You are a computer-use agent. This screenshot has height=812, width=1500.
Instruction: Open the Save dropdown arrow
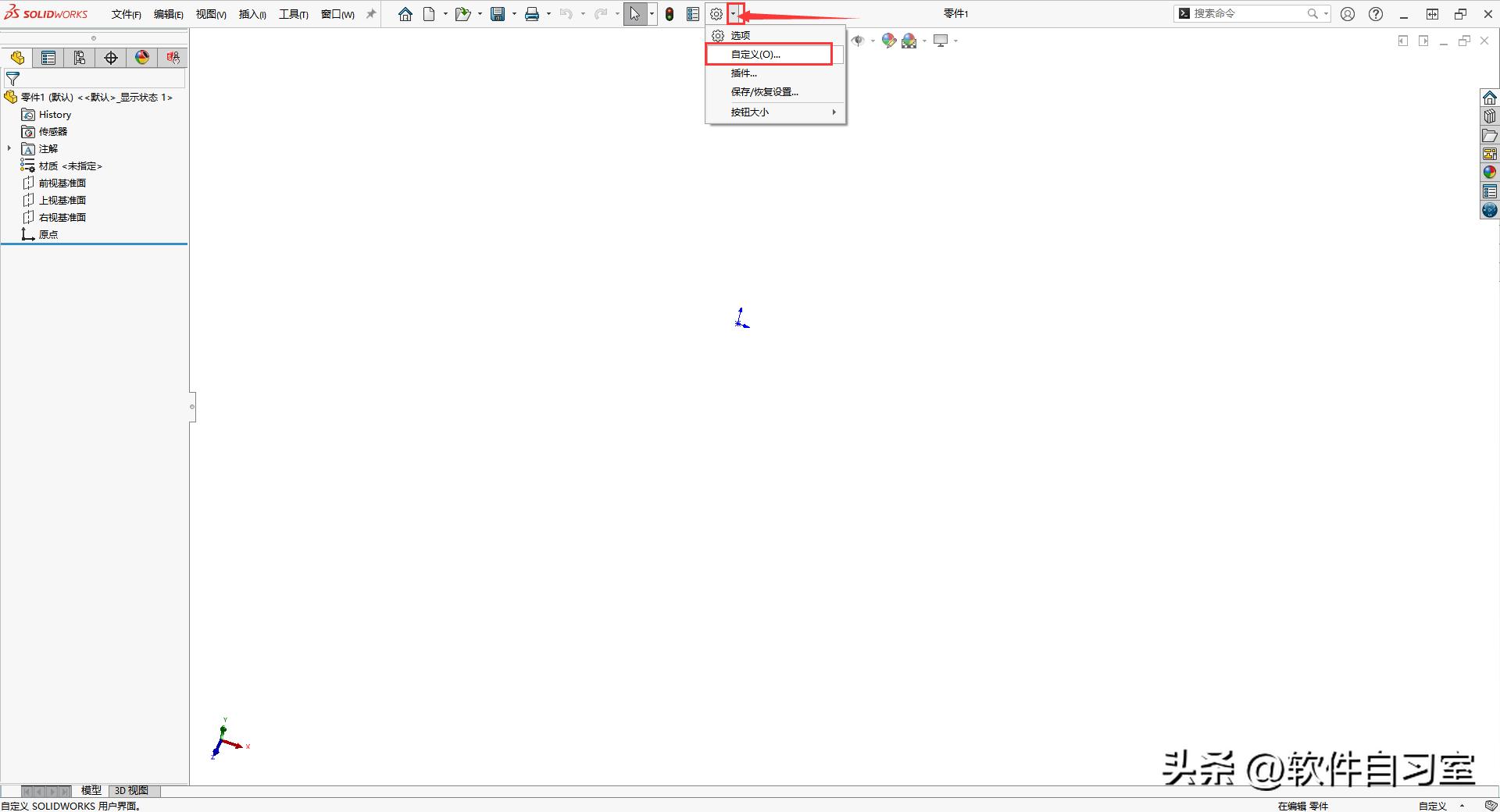coord(513,13)
